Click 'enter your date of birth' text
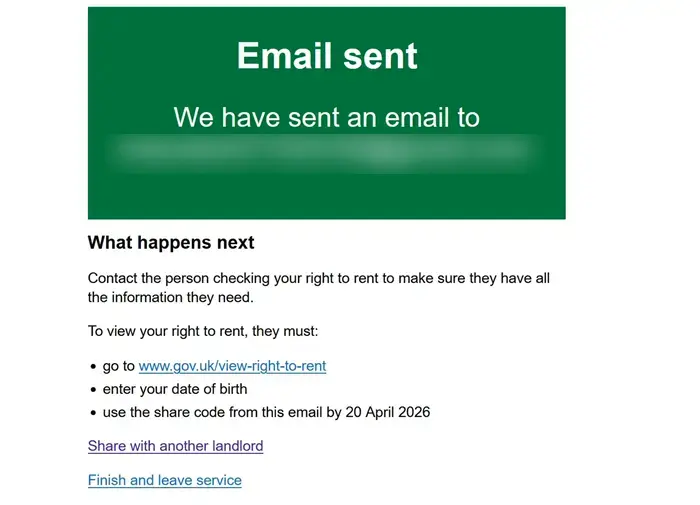 tap(175, 389)
